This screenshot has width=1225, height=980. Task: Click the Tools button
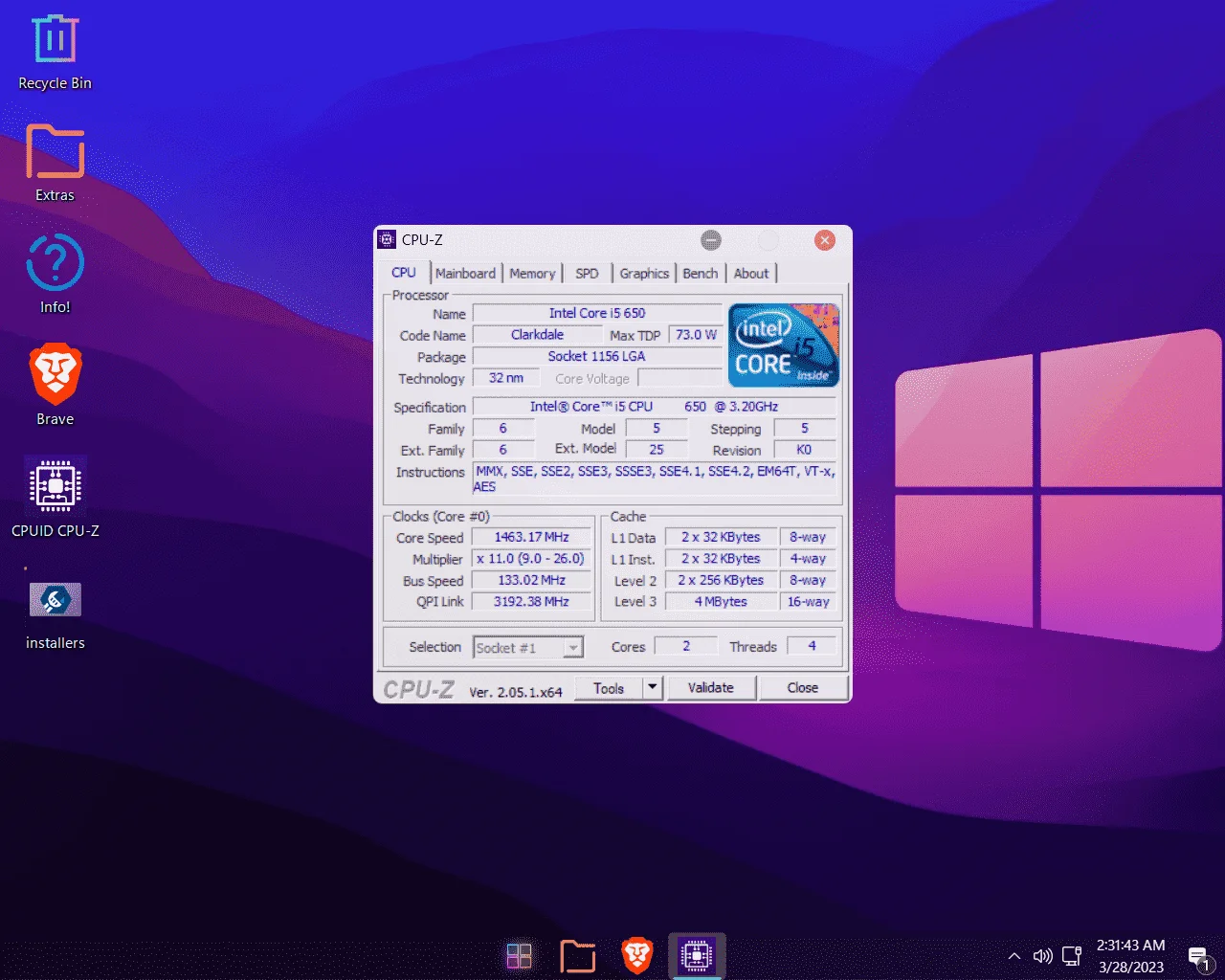pos(609,688)
